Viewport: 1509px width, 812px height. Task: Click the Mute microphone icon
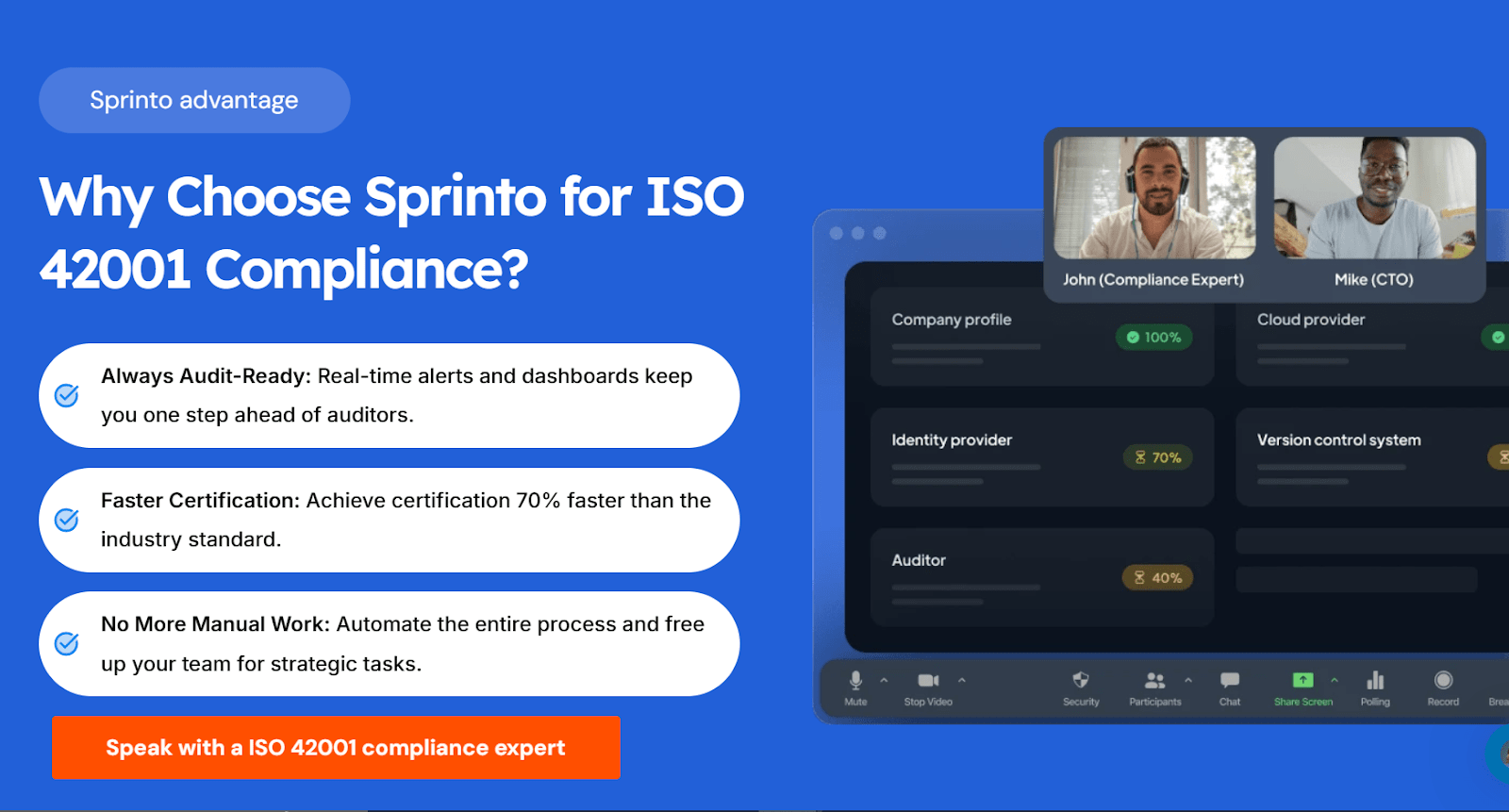point(855,680)
